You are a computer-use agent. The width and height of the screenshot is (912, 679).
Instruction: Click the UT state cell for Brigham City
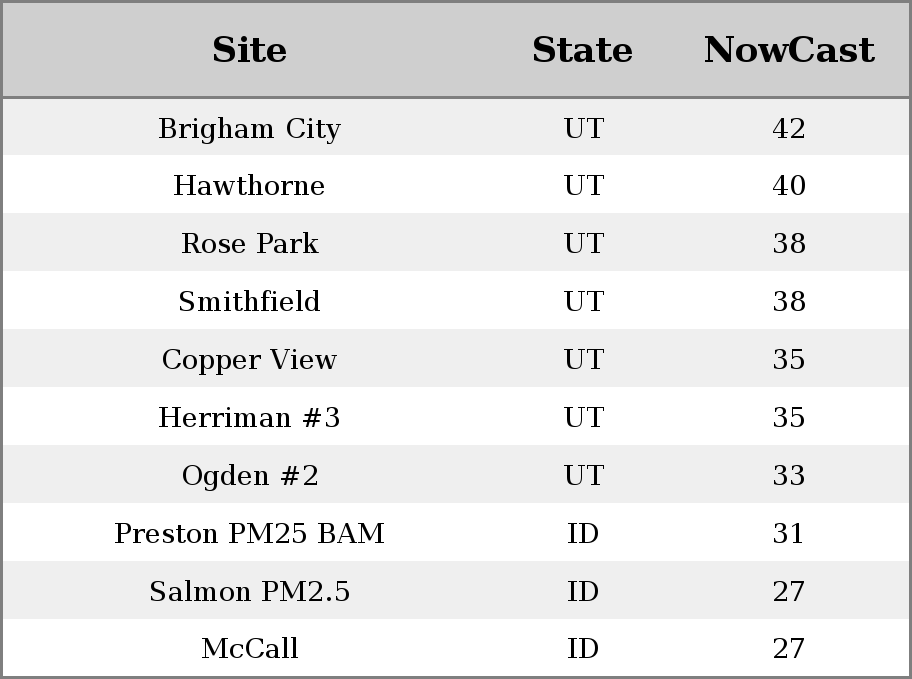(x=583, y=129)
